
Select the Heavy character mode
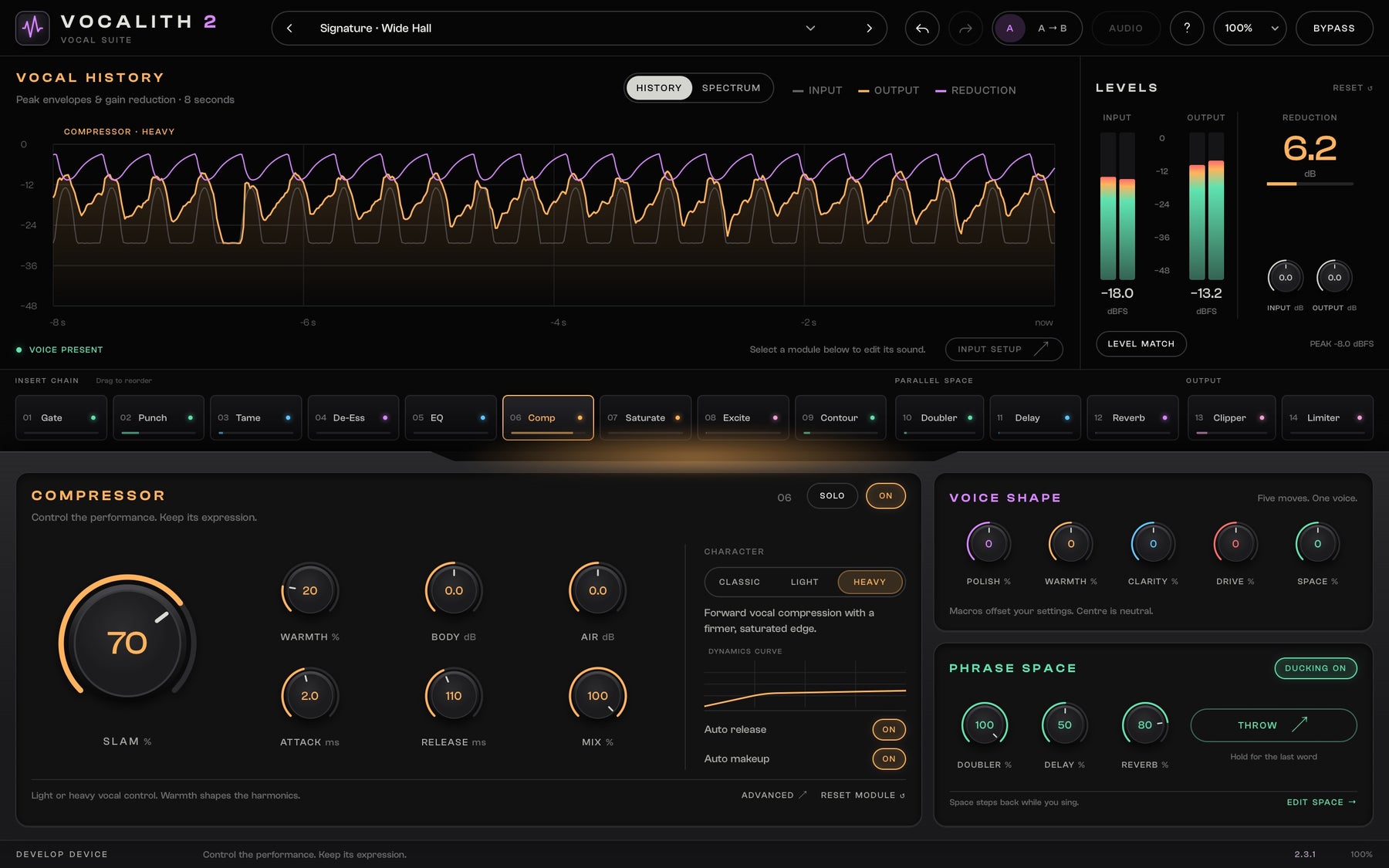coord(870,582)
